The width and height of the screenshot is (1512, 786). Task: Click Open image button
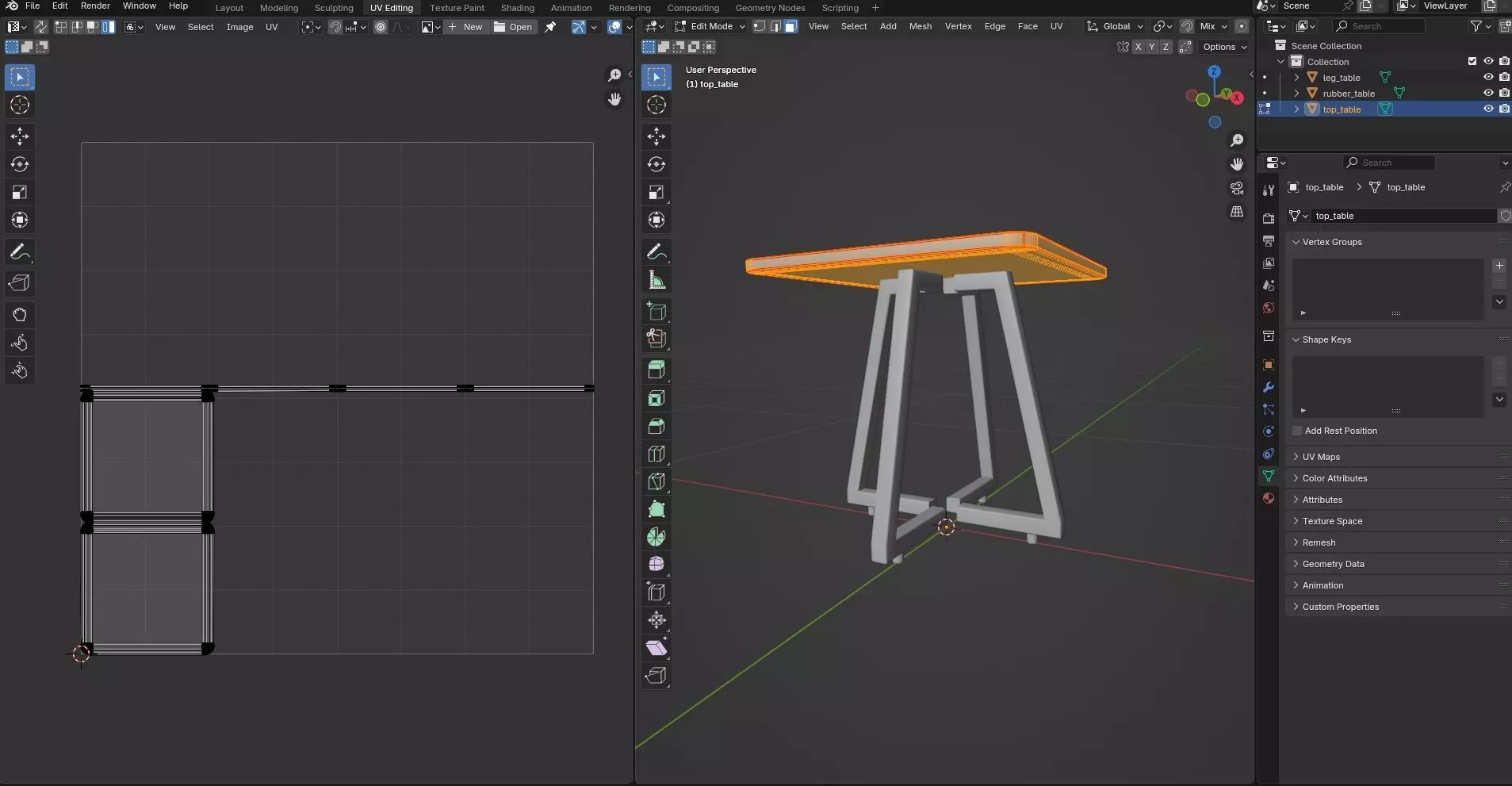(x=513, y=27)
